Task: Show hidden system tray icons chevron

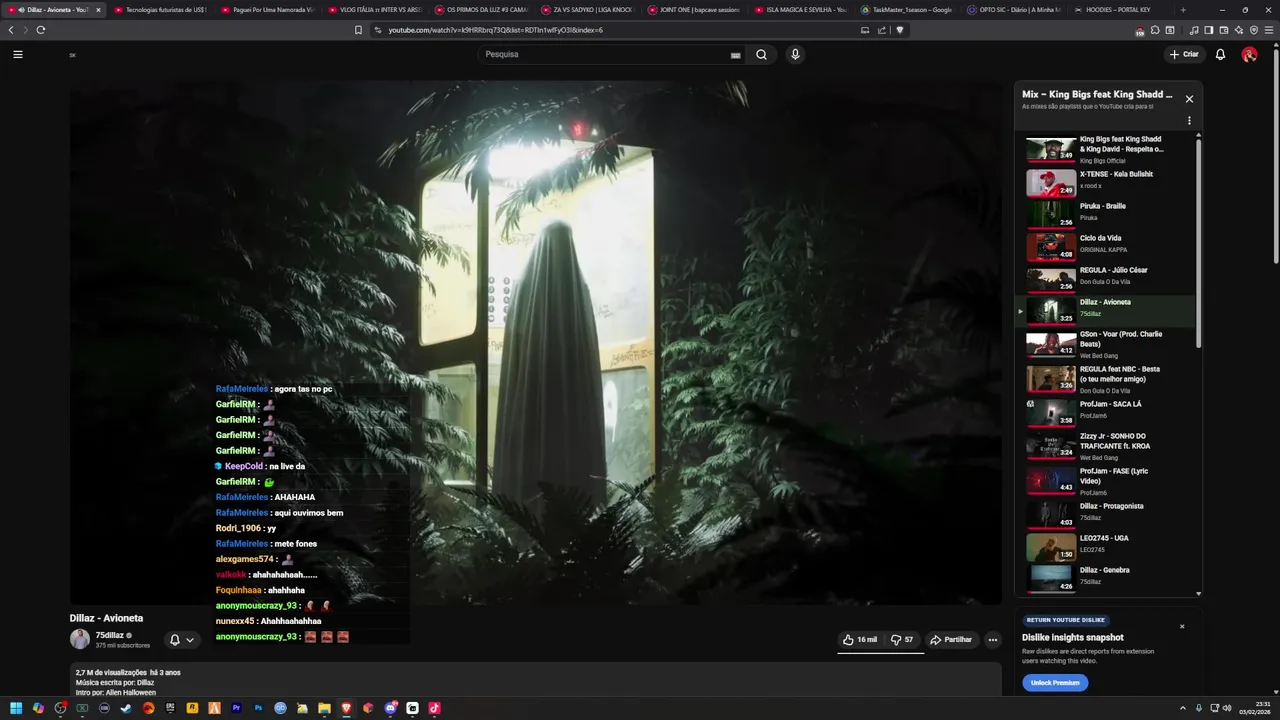Action: [1183, 708]
